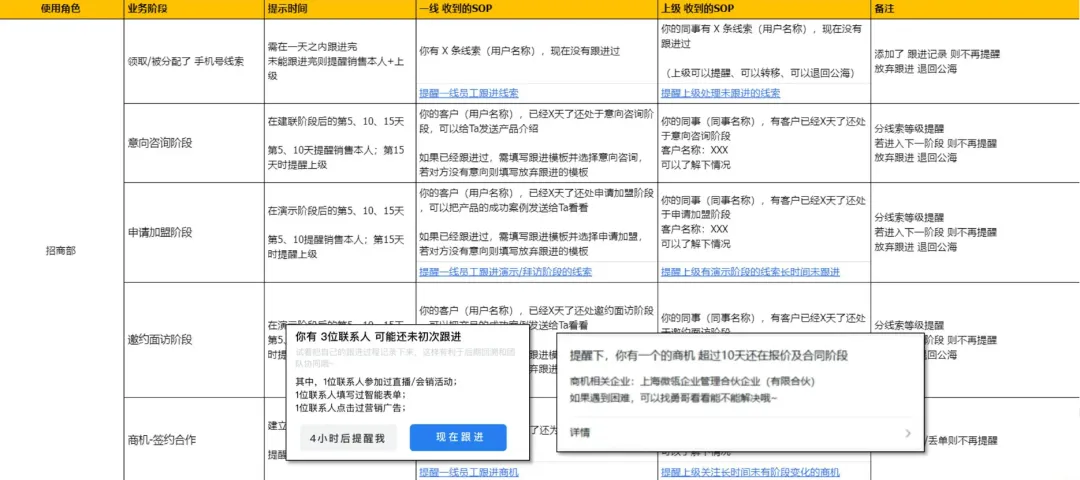The width and height of the screenshot is (1080, 480).
Task: Open 详情 chevron arrow in reminder popup
Action: (x=907, y=433)
